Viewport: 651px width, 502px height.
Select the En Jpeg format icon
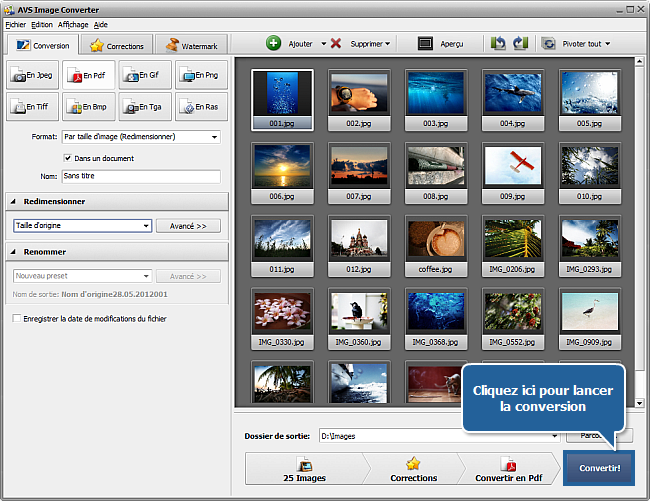click(x=32, y=75)
